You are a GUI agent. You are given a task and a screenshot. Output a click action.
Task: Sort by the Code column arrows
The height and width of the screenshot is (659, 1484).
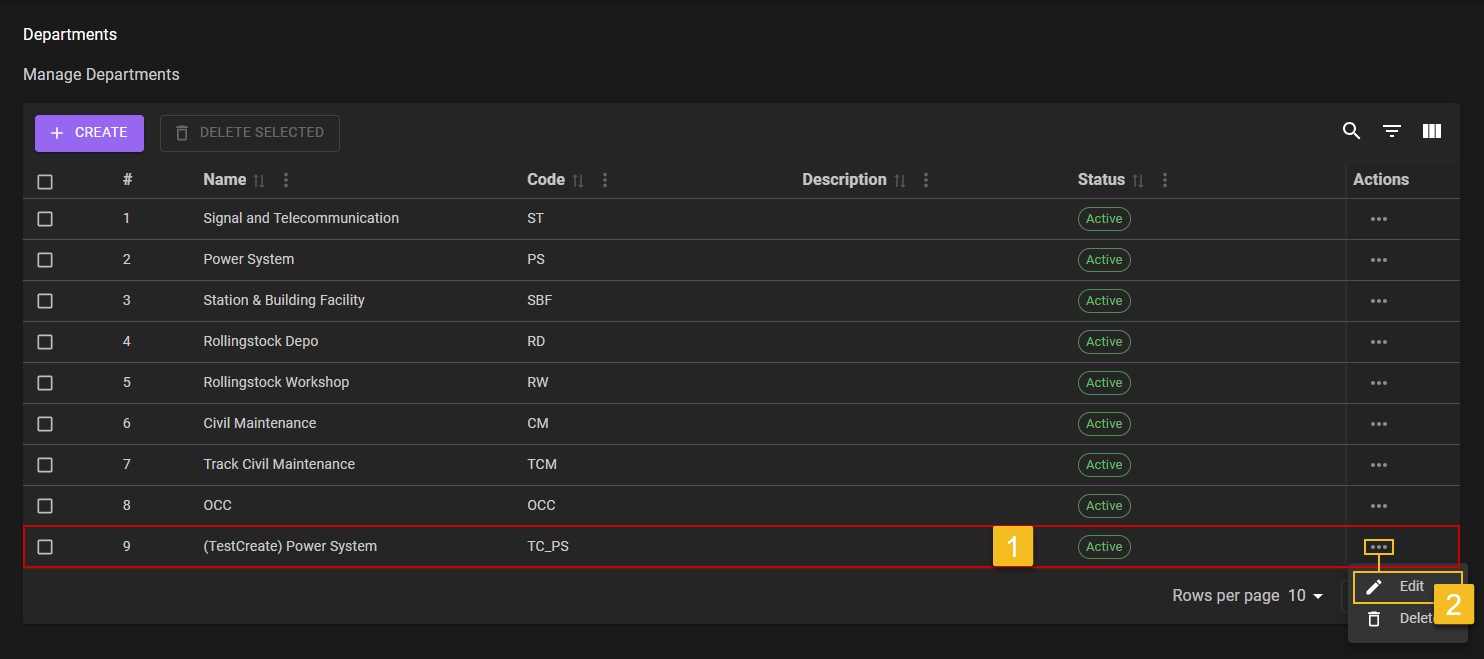tap(578, 181)
